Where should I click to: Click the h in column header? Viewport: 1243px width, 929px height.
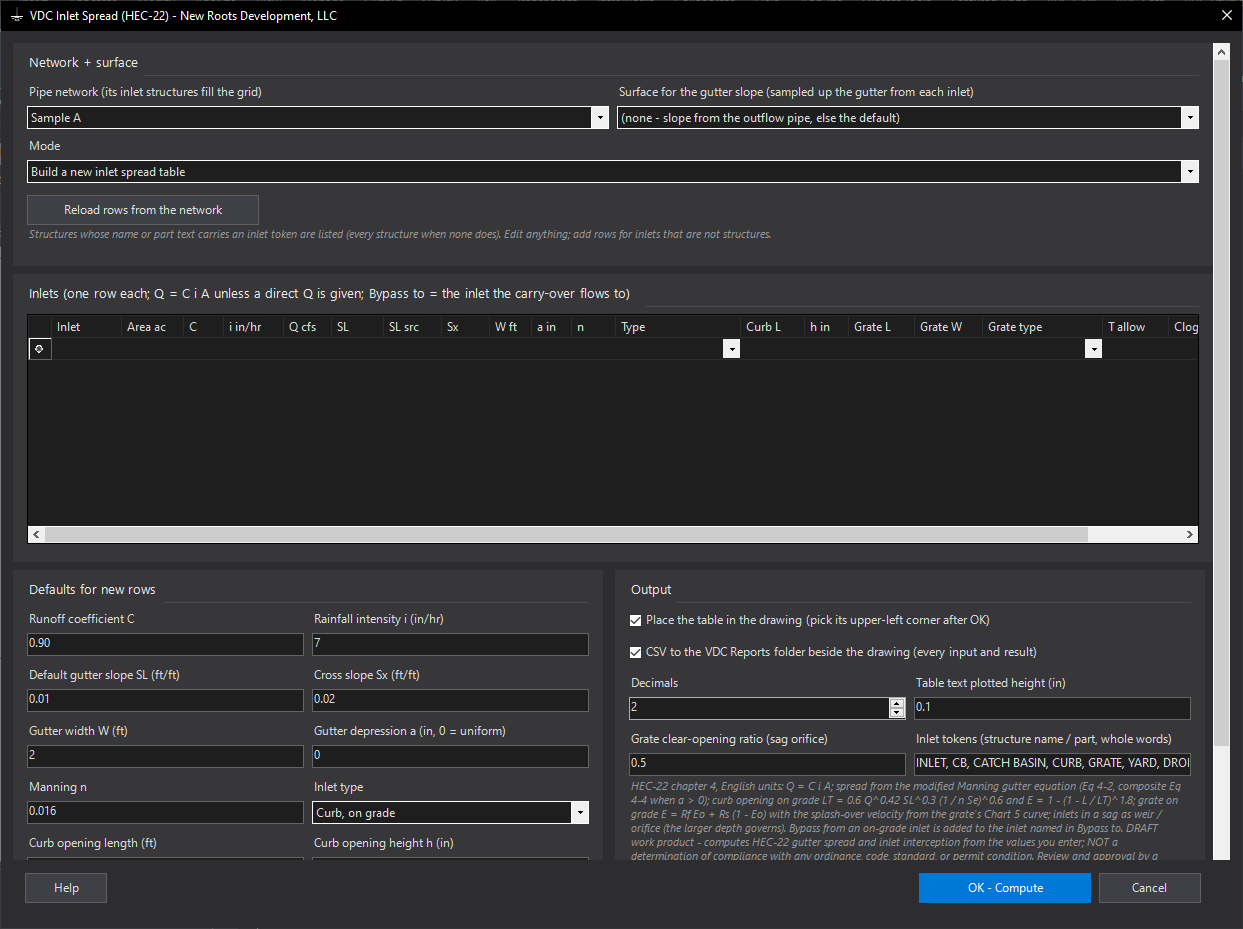pyautogui.click(x=825, y=327)
